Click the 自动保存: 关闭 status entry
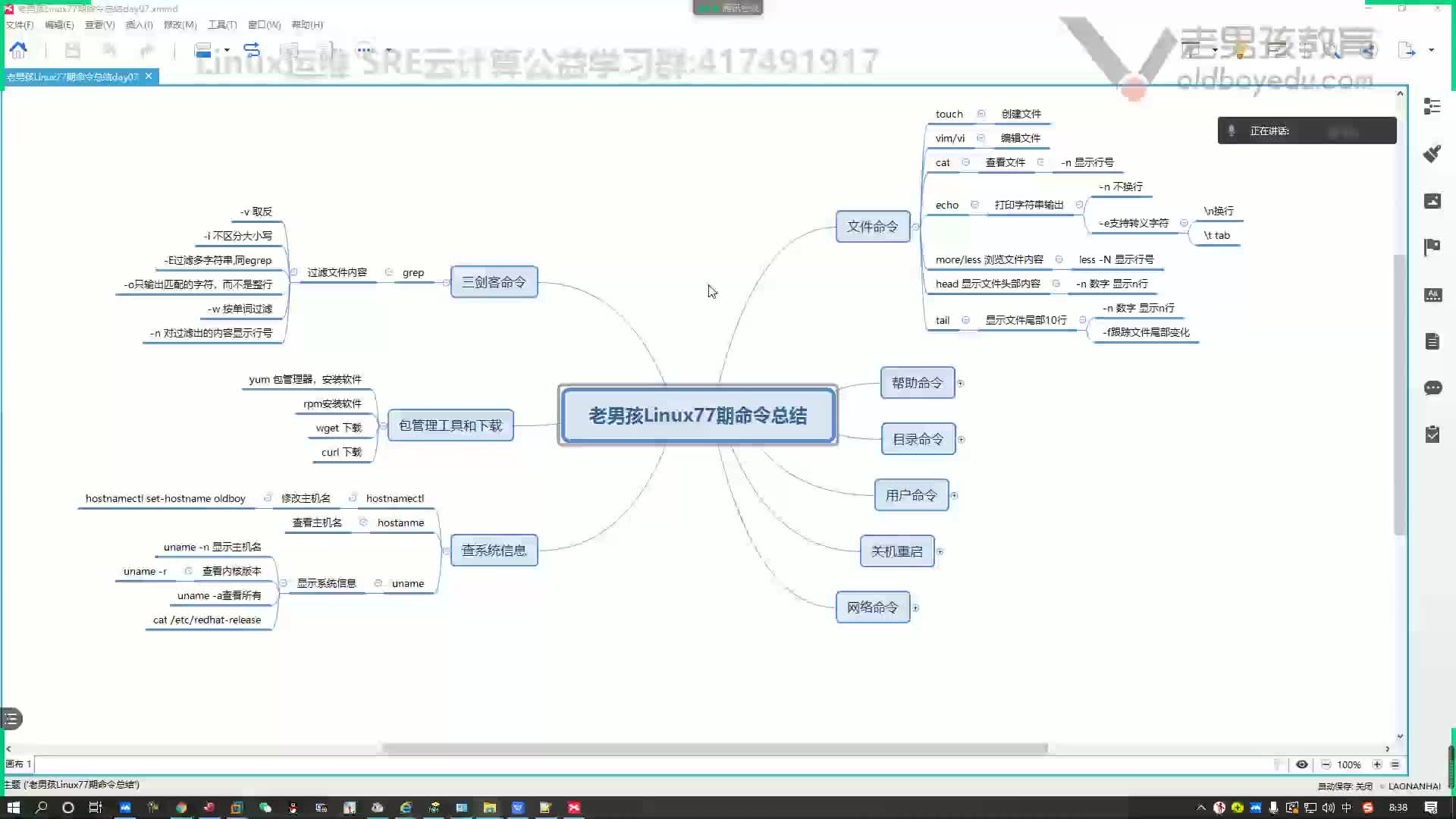The height and width of the screenshot is (819, 1456). point(1345,786)
